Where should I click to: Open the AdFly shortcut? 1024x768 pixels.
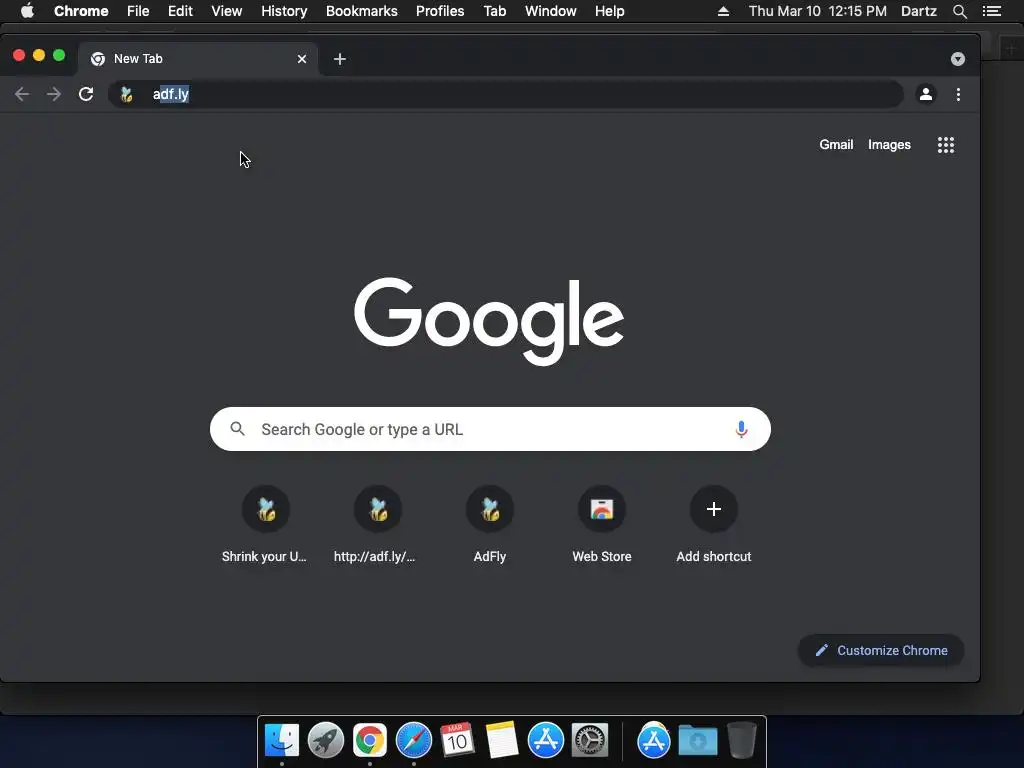(x=490, y=524)
